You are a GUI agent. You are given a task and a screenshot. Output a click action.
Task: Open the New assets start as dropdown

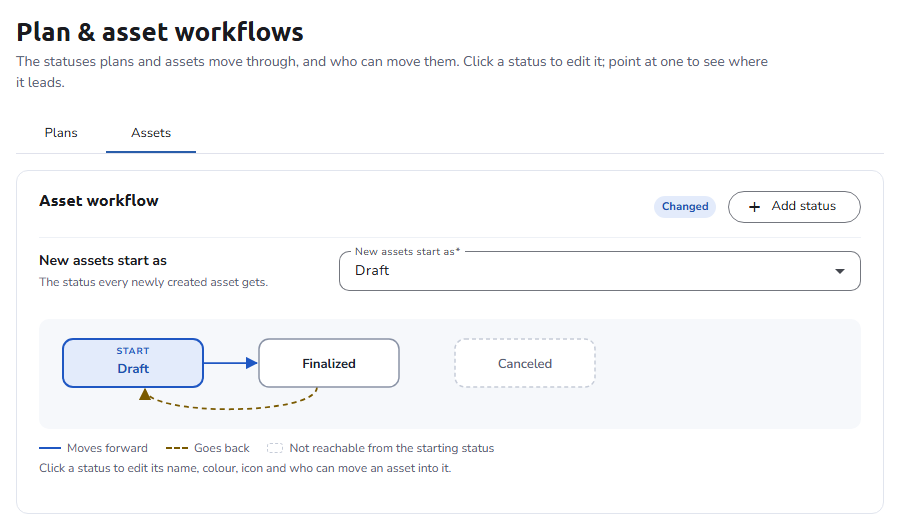599,271
